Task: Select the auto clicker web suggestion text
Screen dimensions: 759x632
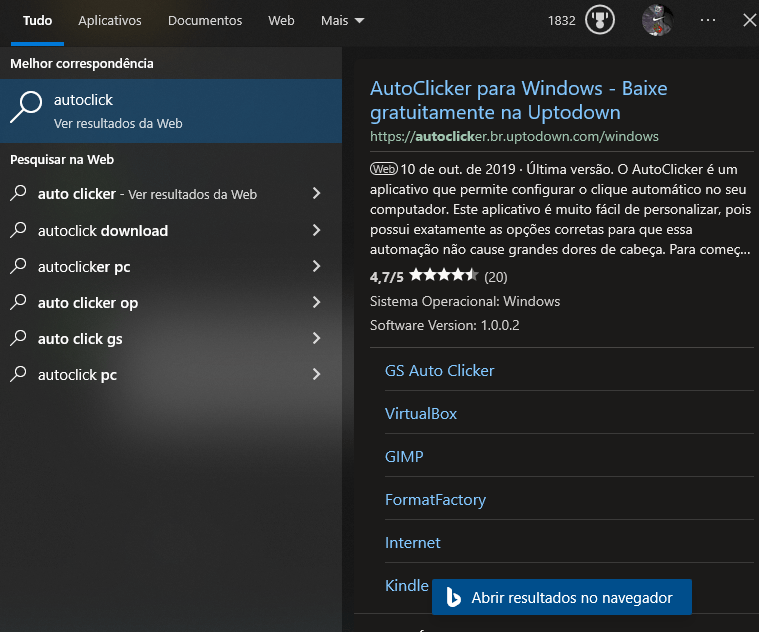Action: point(147,194)
